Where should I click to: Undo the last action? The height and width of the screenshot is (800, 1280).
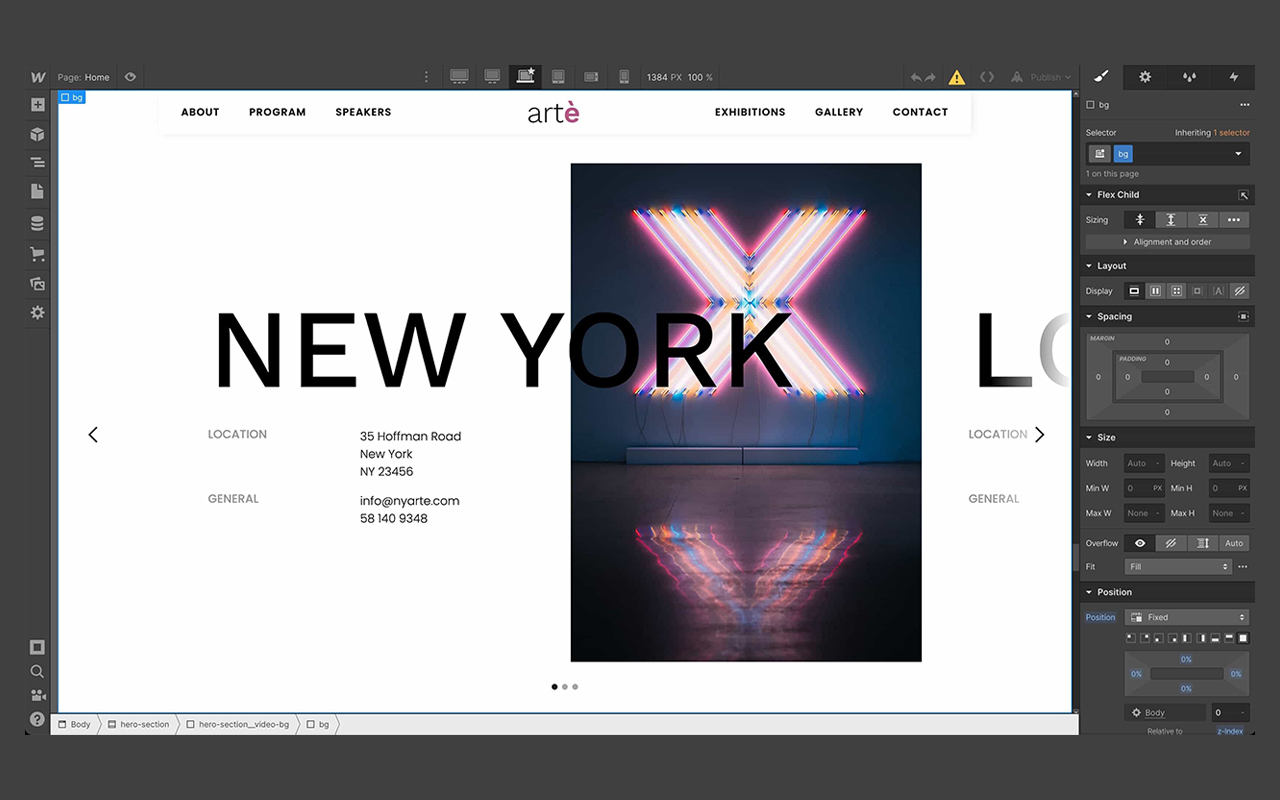point(916,76)
